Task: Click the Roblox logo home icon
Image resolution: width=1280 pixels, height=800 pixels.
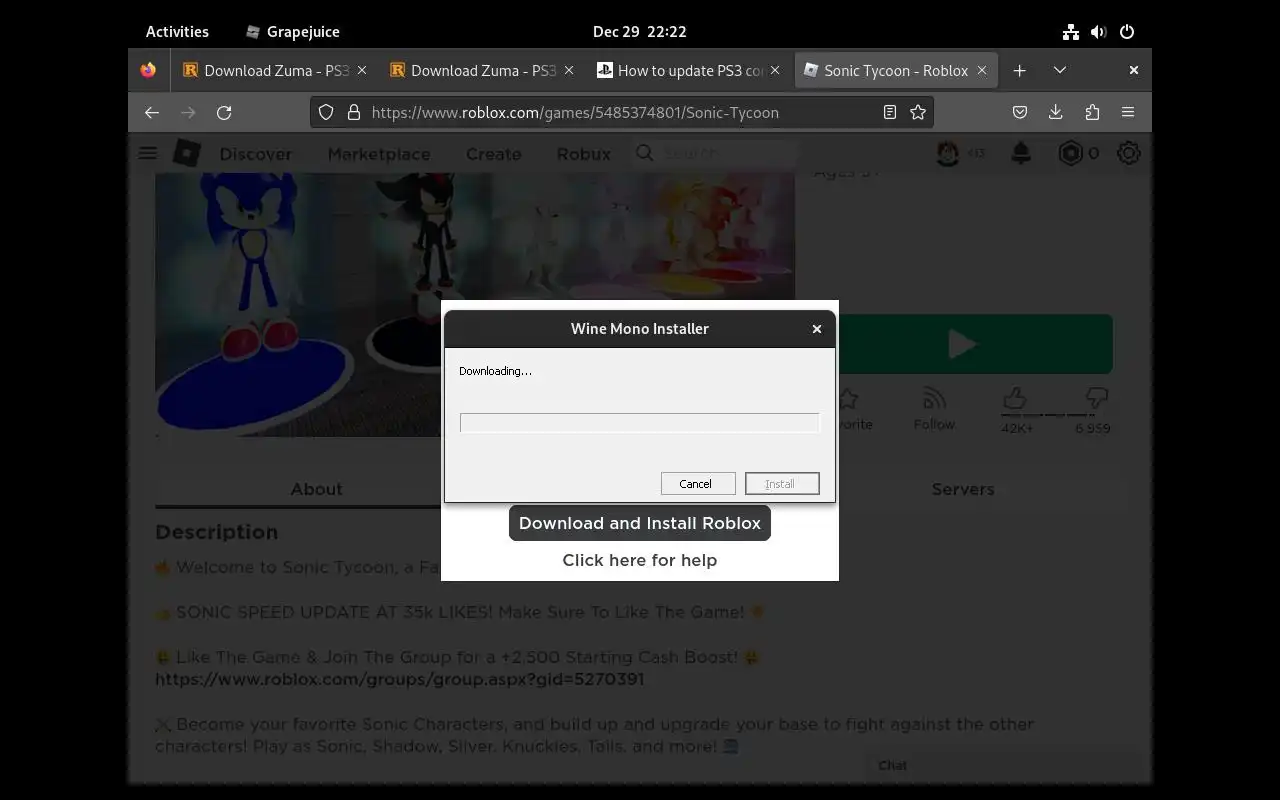Action: [x=186, y=153]
